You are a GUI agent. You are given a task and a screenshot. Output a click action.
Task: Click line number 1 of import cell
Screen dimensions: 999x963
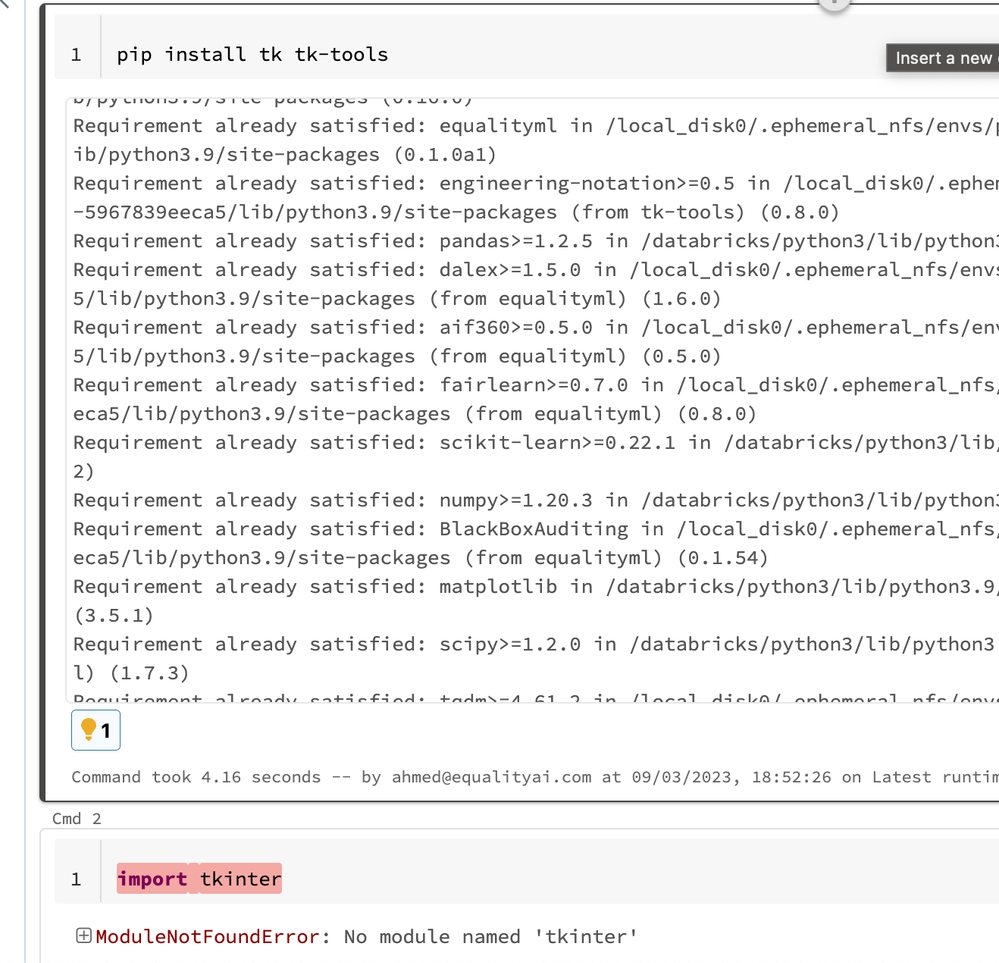76,879
